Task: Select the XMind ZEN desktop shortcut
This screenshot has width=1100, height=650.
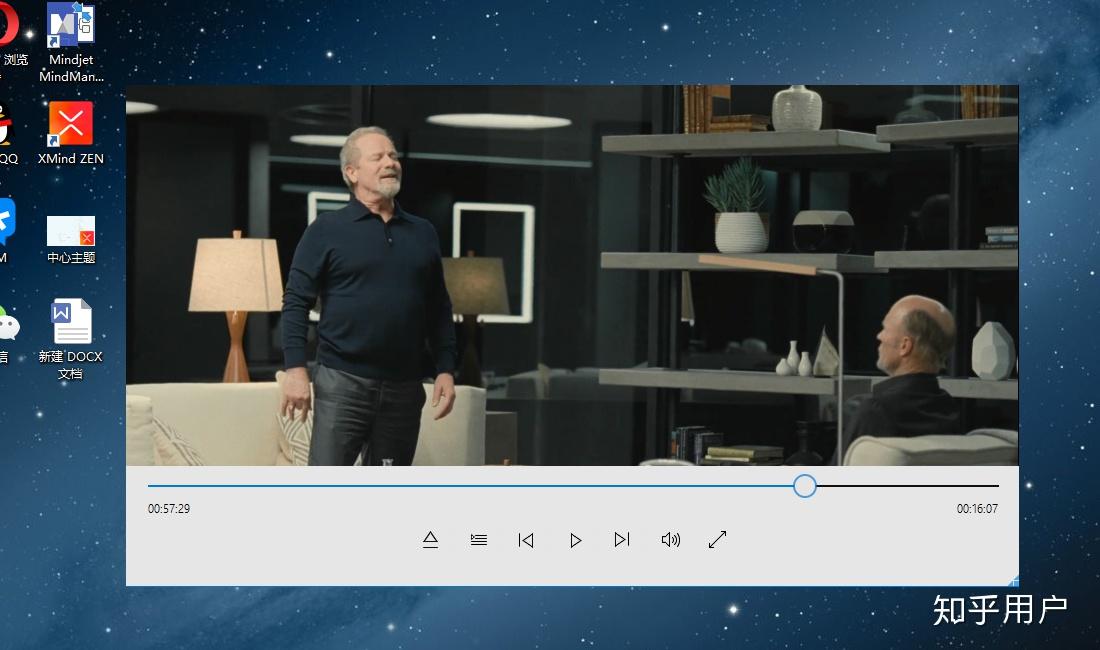Action: click(x=71, y=133)
